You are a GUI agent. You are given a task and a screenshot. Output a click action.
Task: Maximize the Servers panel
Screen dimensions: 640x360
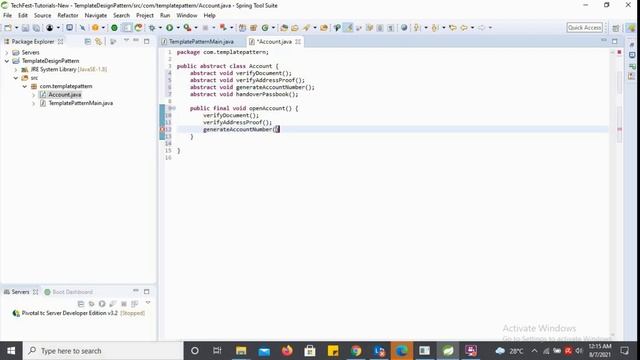point(147,291)
